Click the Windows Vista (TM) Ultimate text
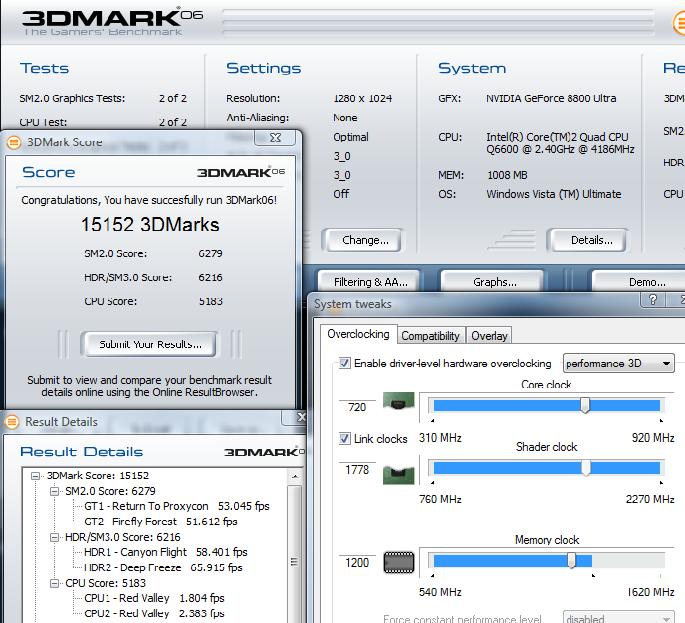 tap(554, 194)
